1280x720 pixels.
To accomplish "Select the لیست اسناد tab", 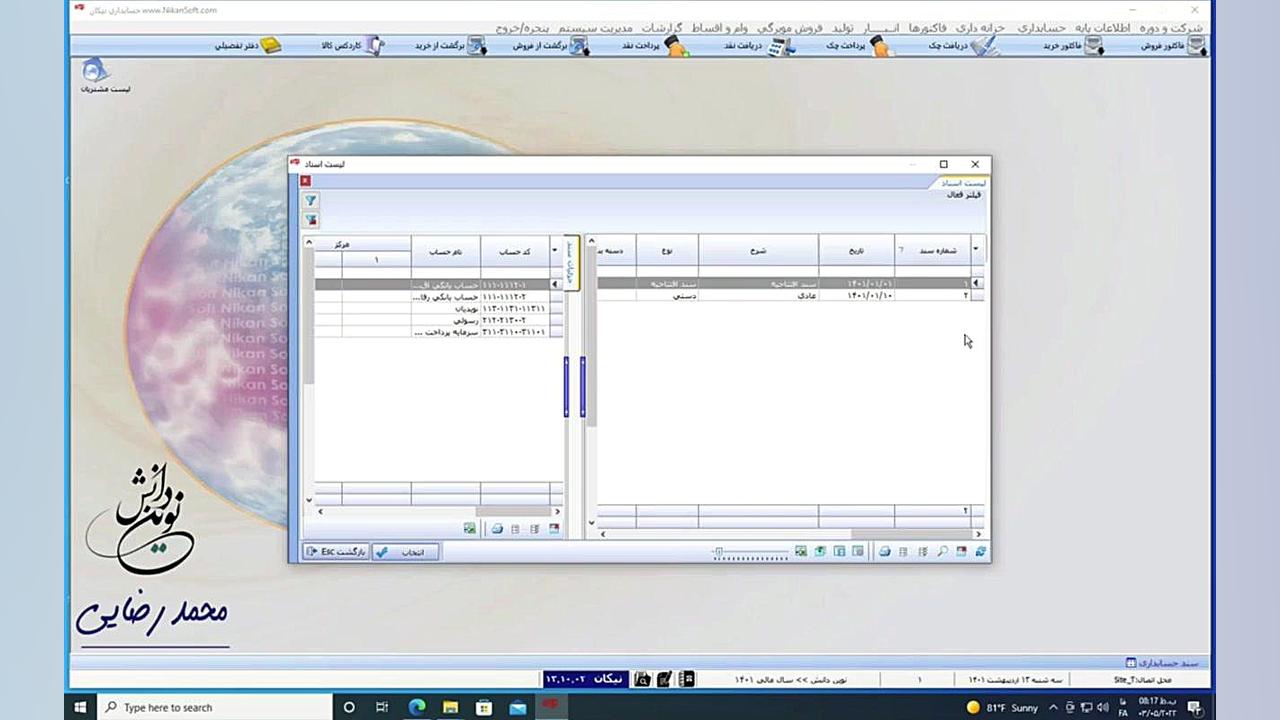I will point(964,183).
